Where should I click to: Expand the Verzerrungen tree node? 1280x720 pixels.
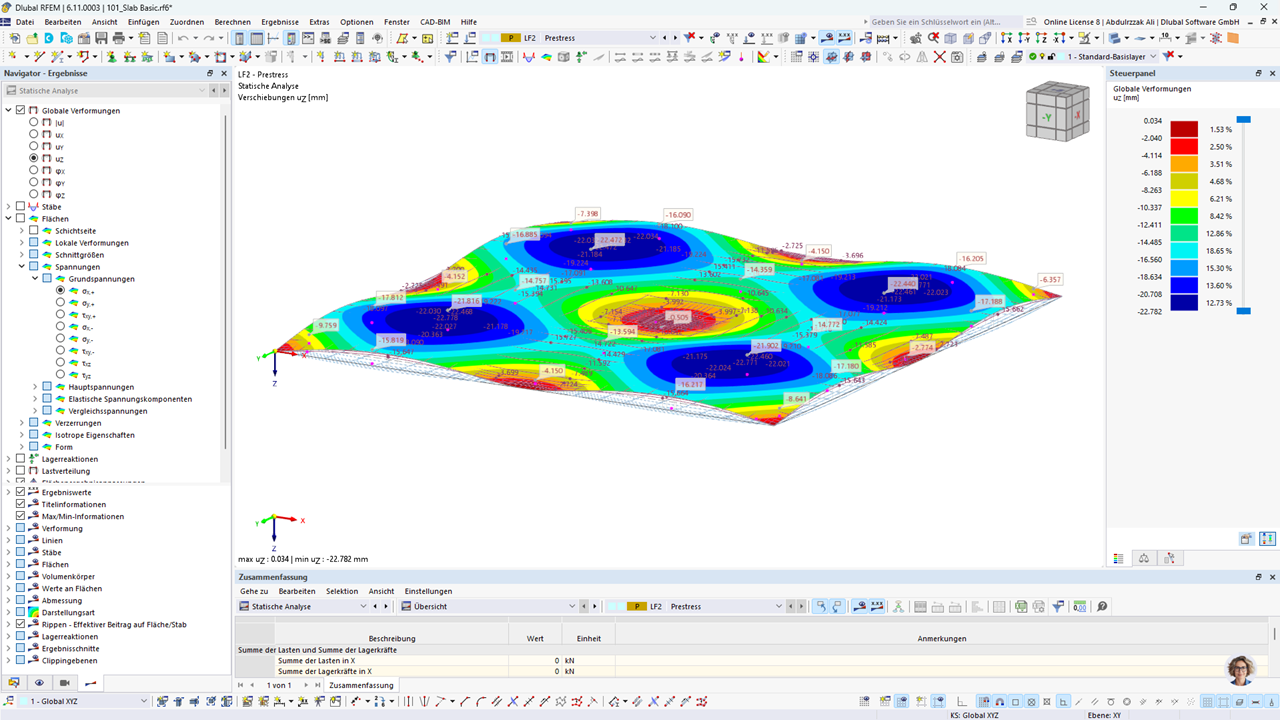click(22, 422)
